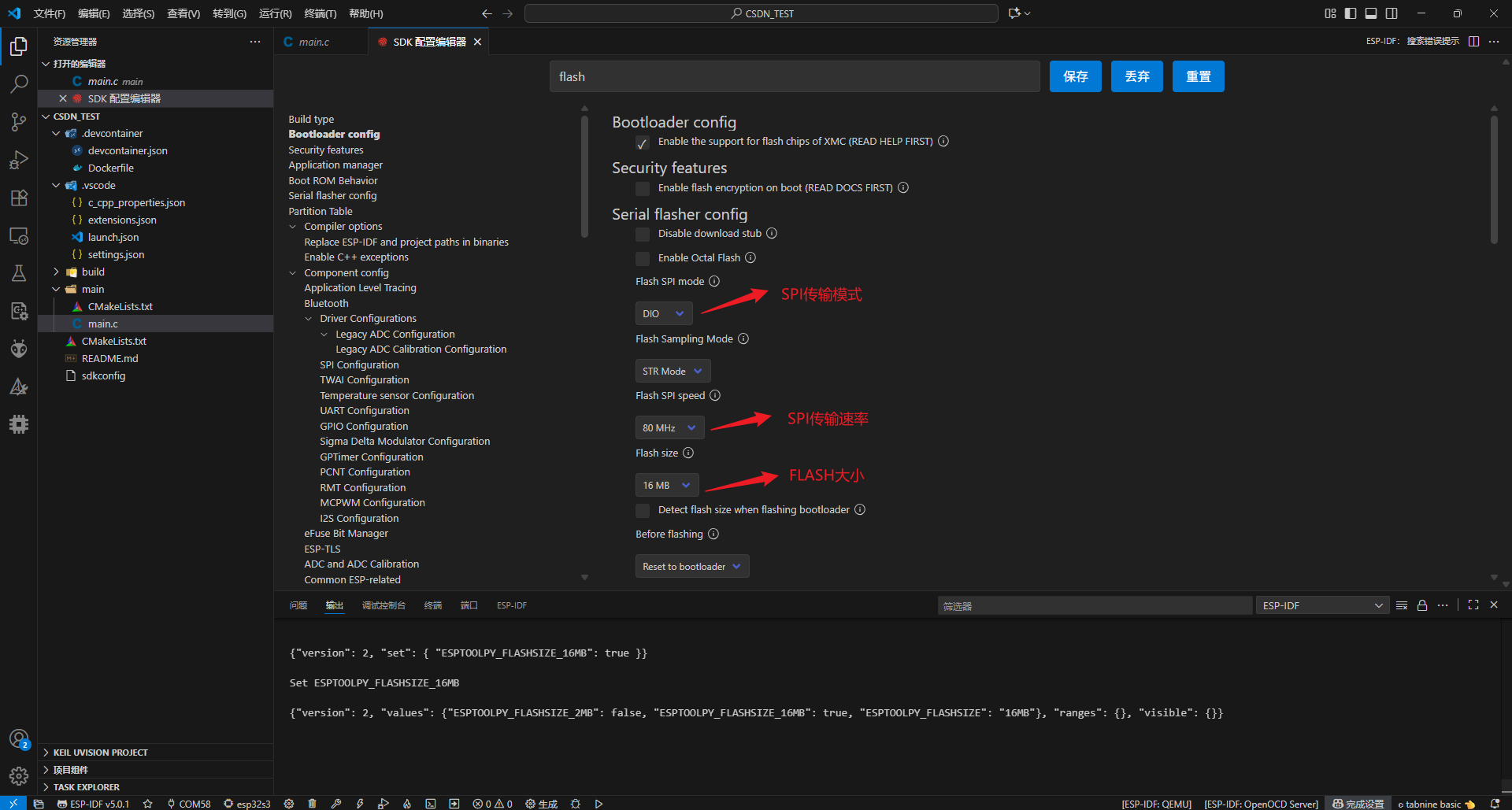
Task: Open the Accounts menu in the activity bar
Action: [19, 739]
